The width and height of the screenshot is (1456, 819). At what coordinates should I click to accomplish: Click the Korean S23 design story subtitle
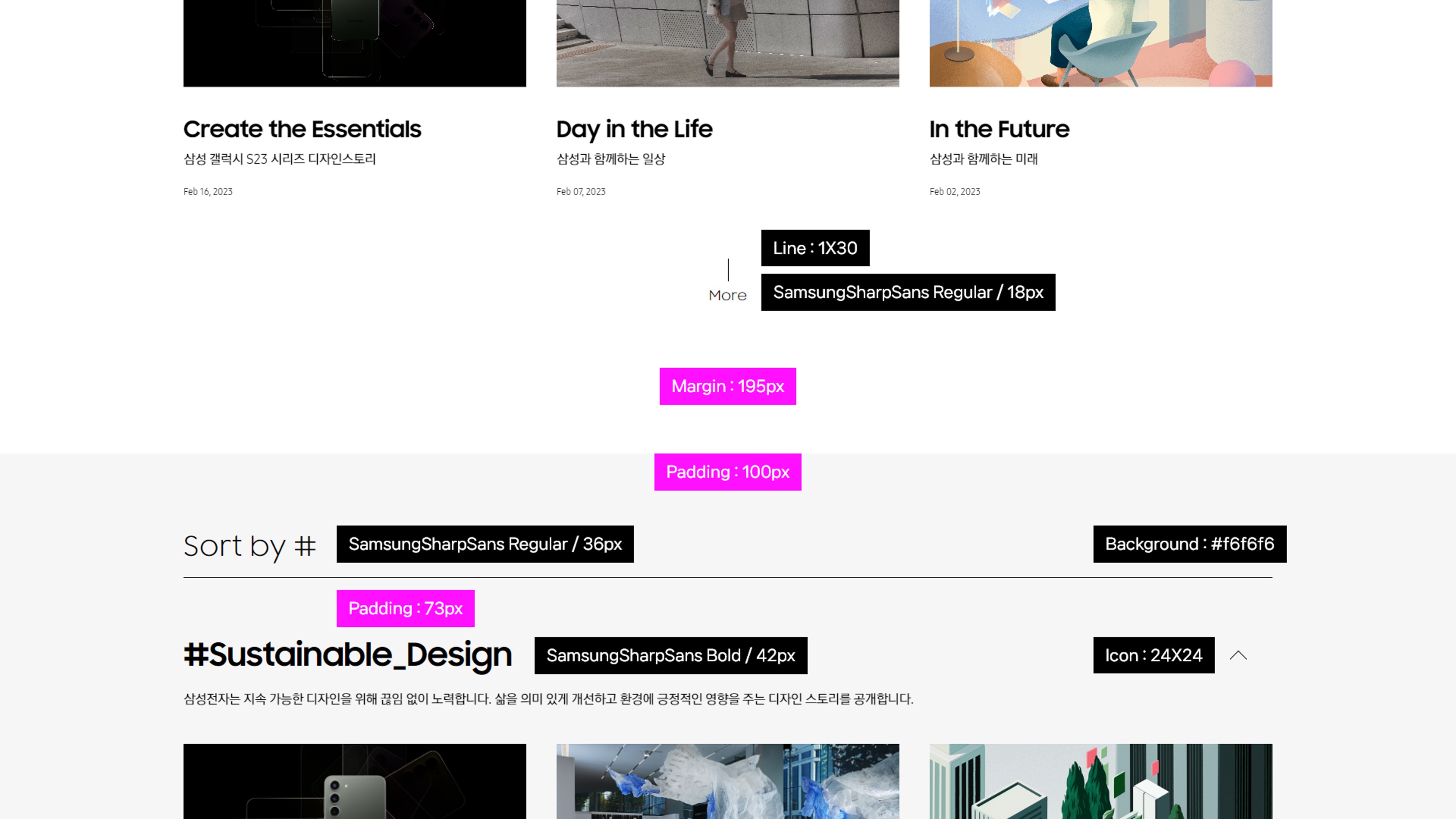[x=279, y=159]
